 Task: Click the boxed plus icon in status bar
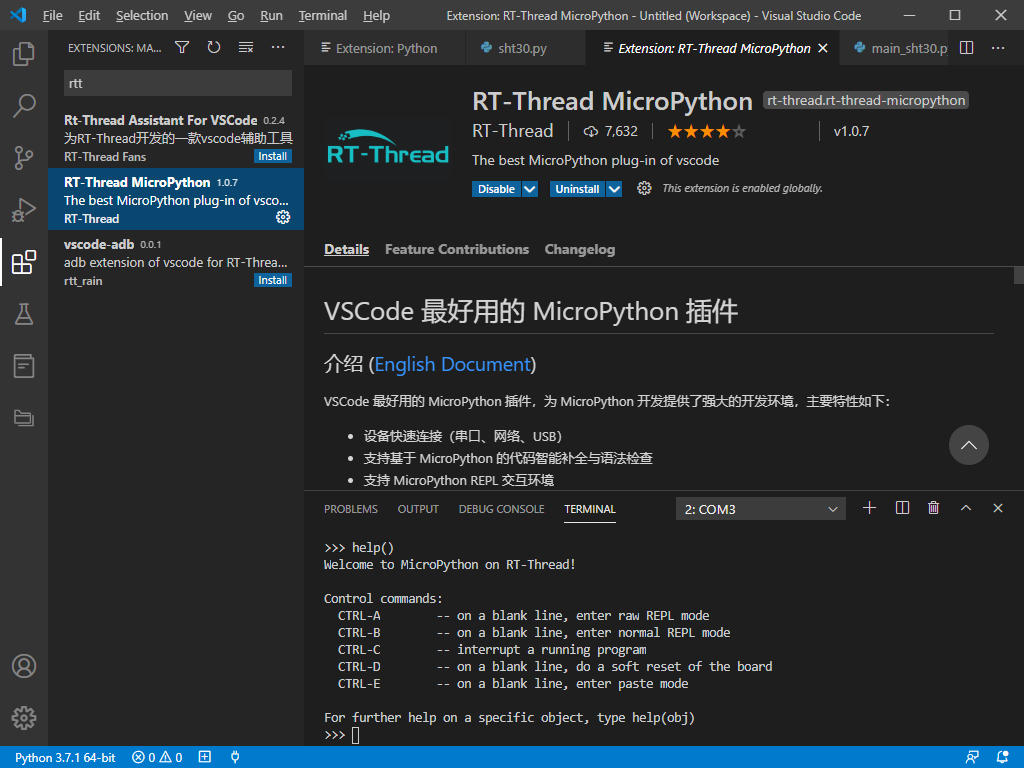(x=204, y=758)
